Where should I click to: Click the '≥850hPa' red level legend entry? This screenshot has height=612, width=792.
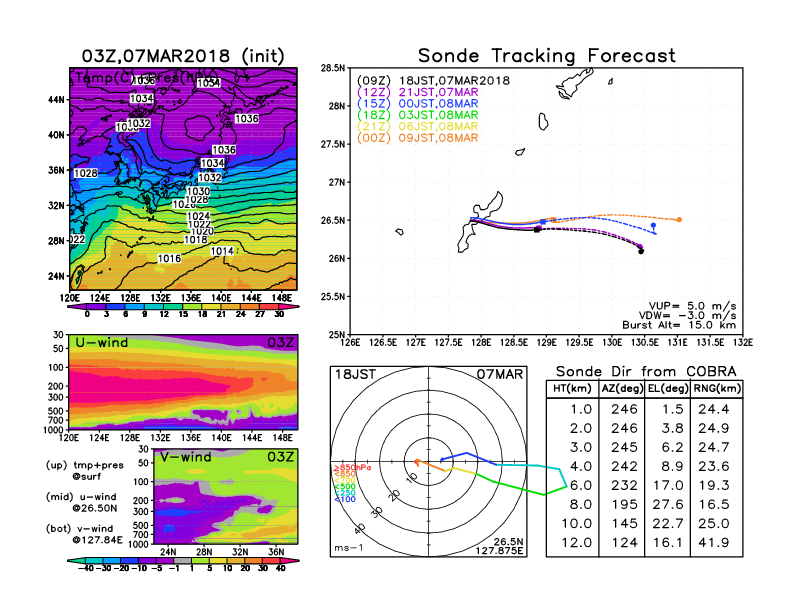(x=352, y=468)
